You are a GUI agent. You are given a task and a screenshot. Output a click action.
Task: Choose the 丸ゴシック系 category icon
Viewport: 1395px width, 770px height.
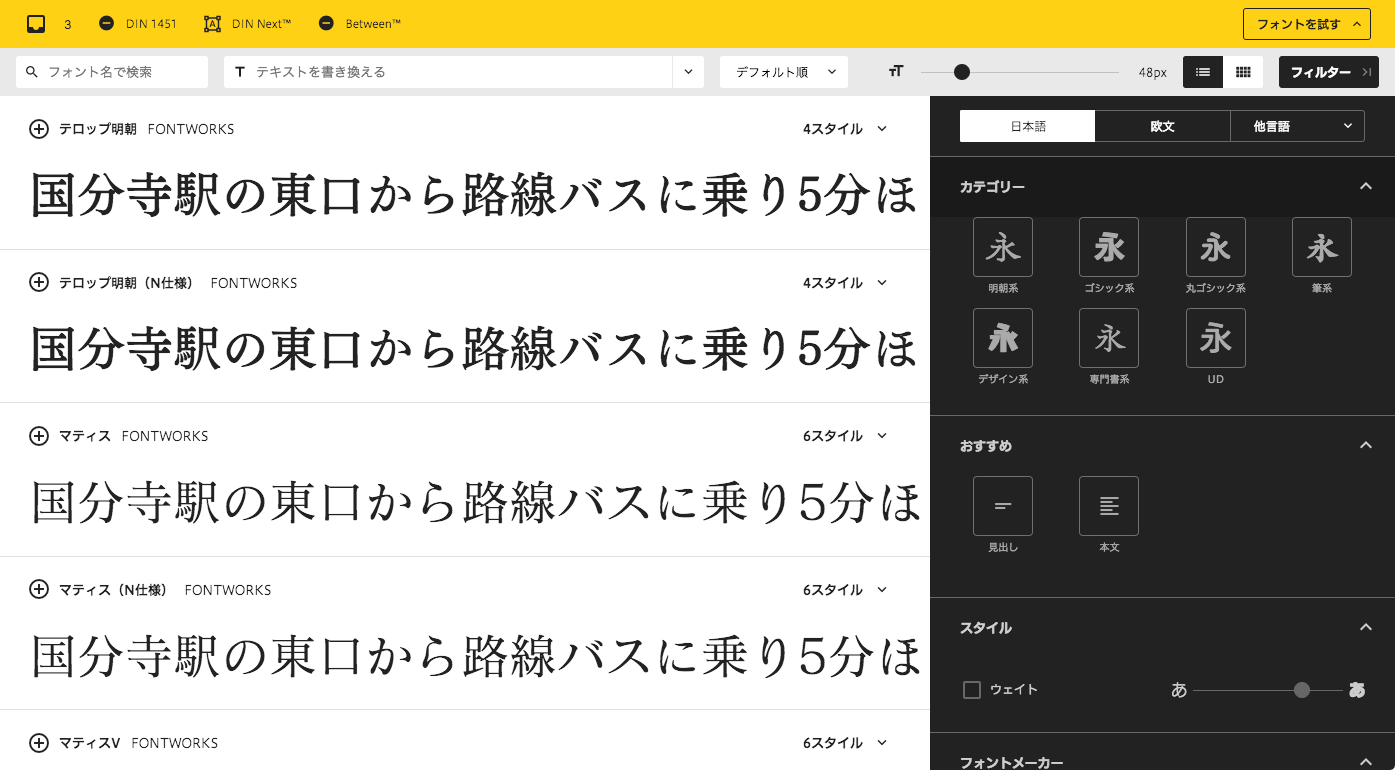(x=1215, y=247)
